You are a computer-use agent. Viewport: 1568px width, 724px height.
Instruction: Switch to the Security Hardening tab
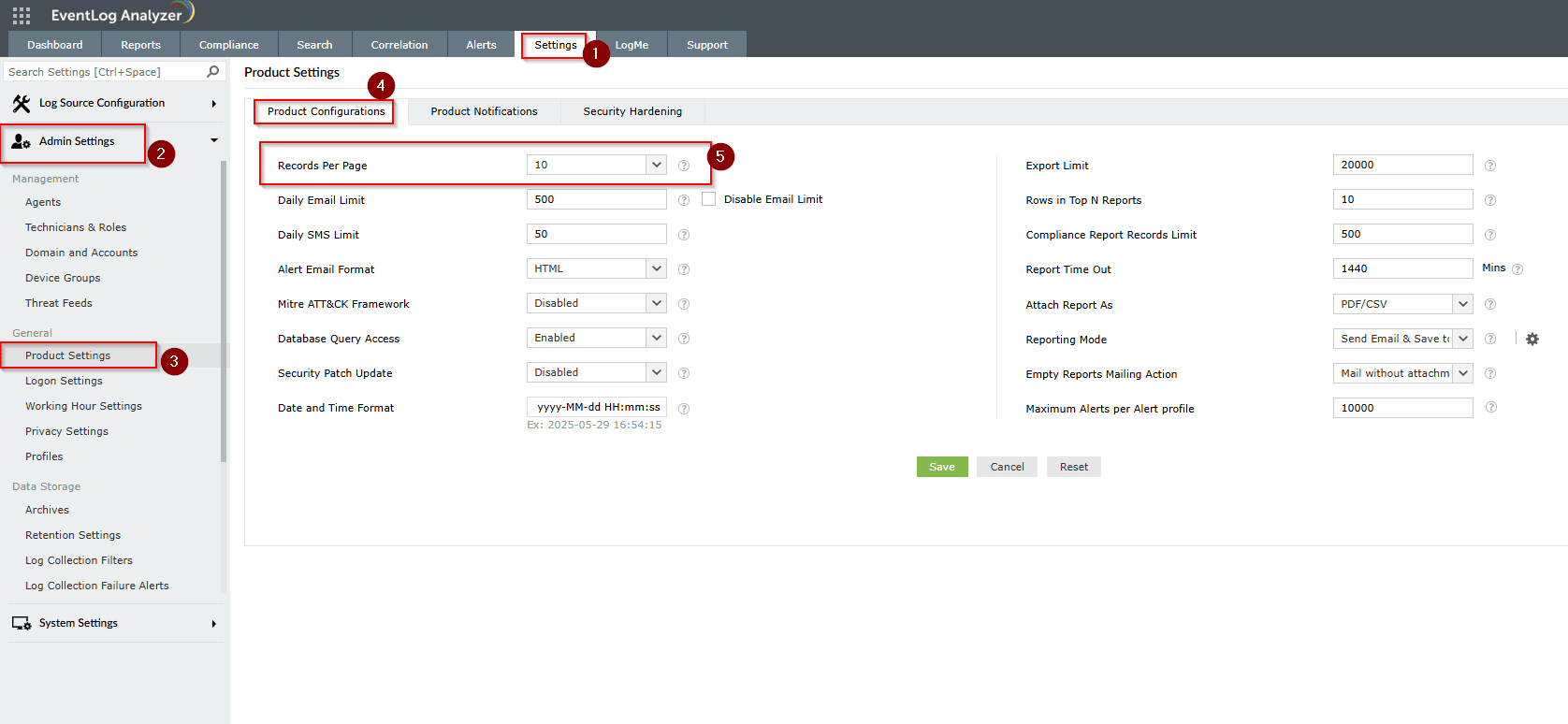click(632, 111)
